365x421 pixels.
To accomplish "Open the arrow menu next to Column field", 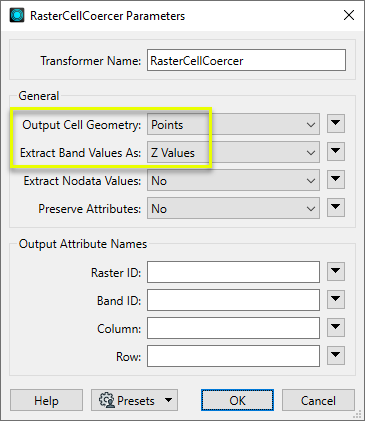I will click(x=336, y=327).
